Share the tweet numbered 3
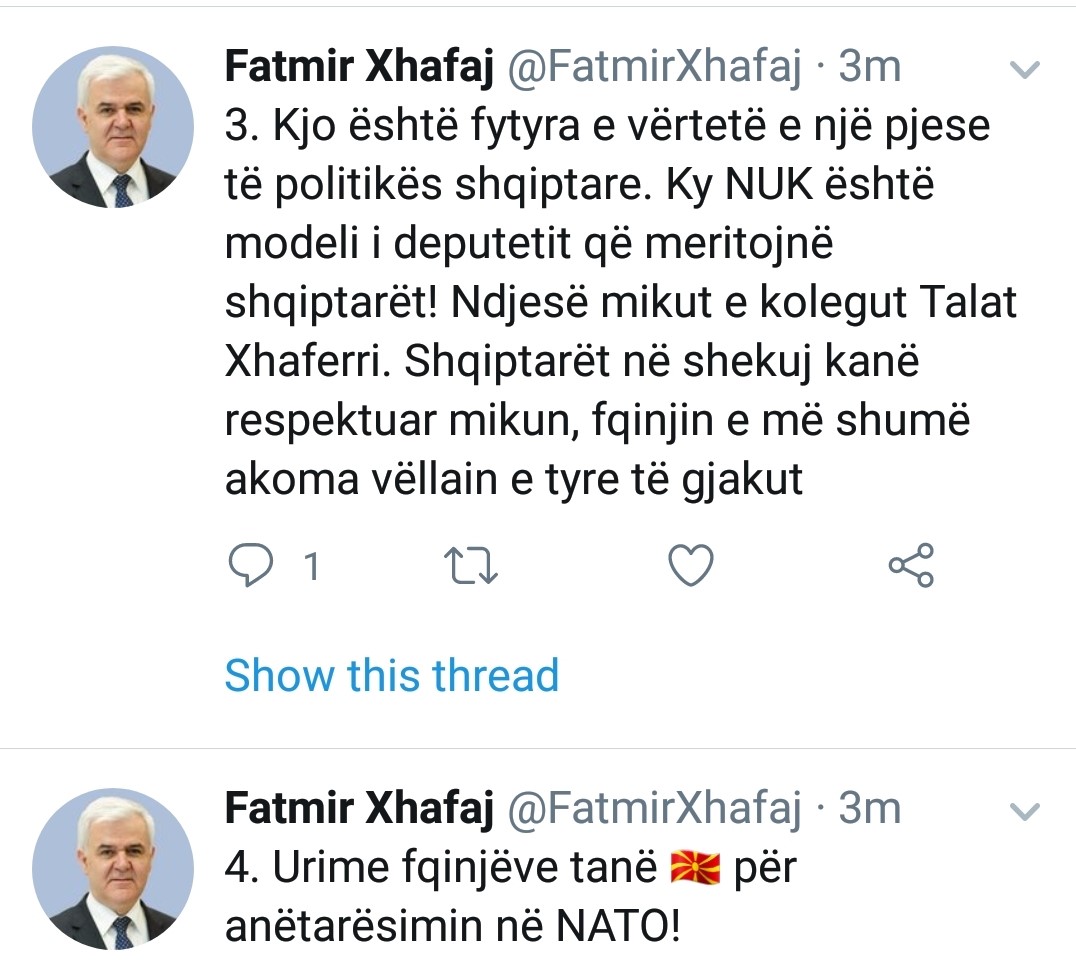The image size is (1076, 974). pos(911,566)
